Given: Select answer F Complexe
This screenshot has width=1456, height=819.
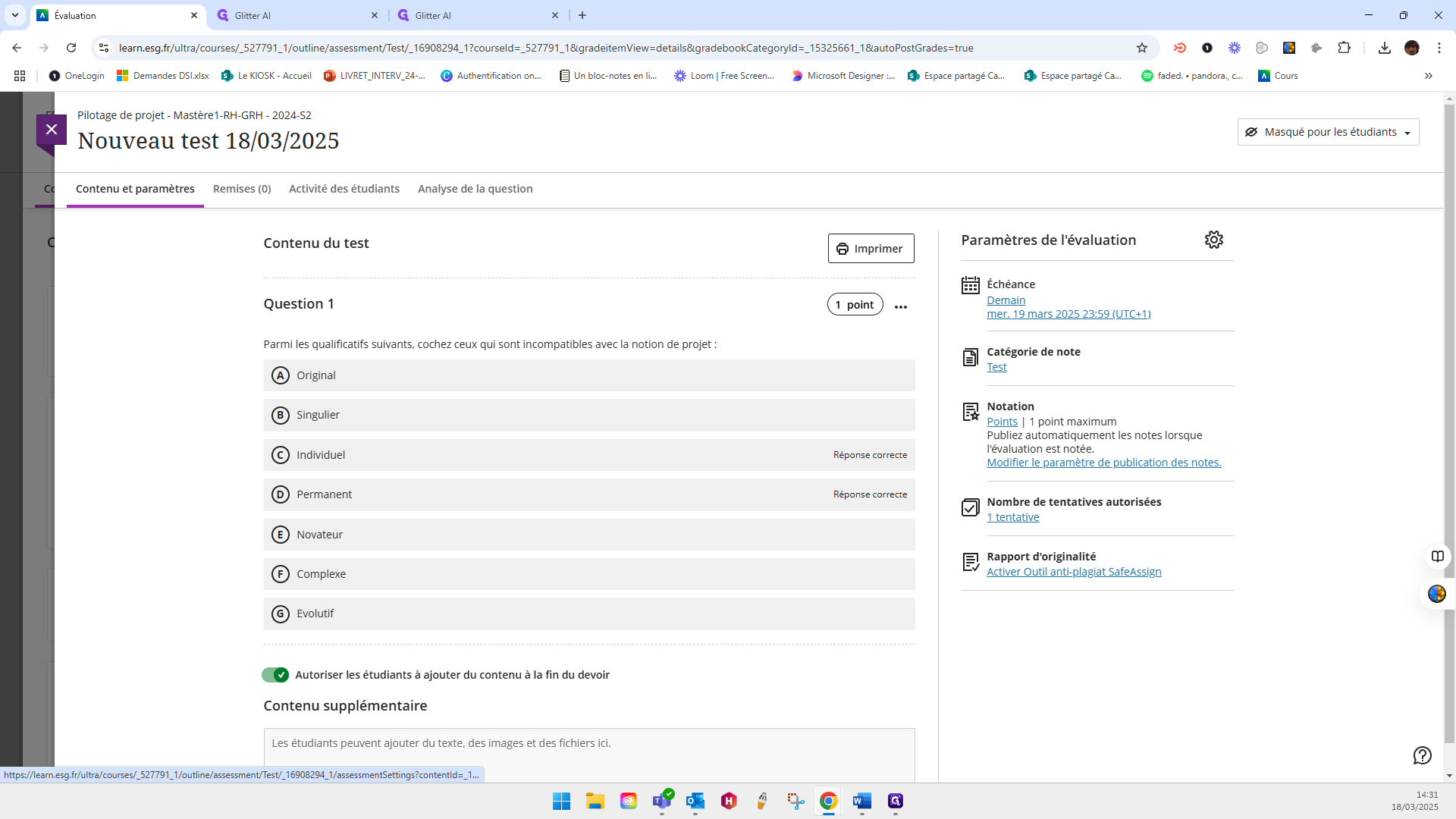Looking at the screenshot, I should pos(588,574).
